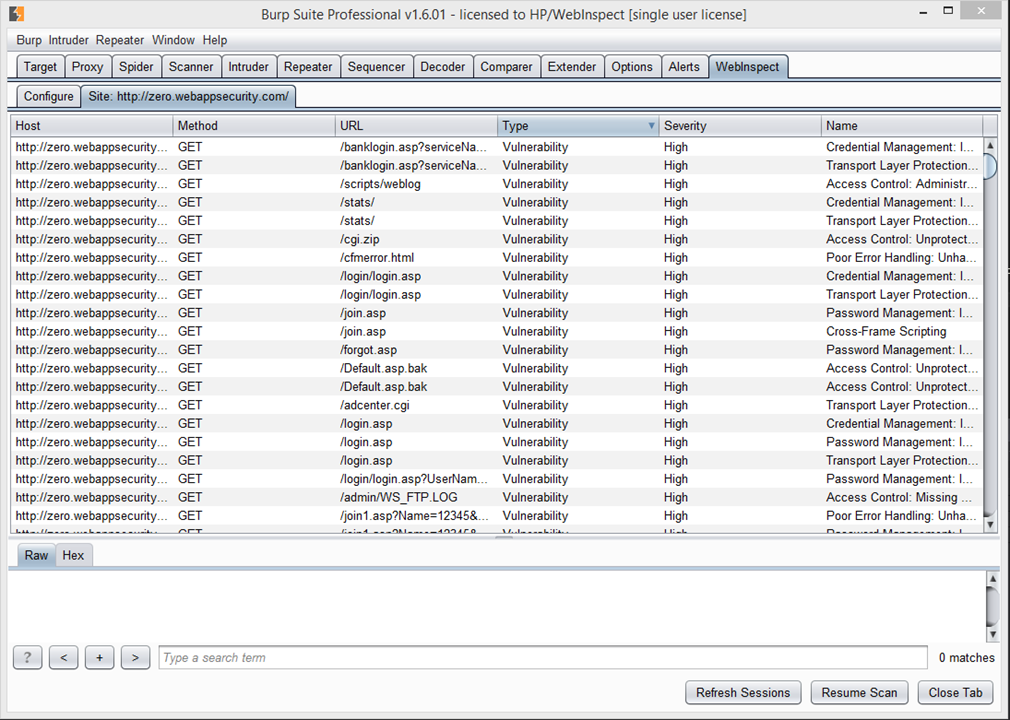Select the Cross-Frame Scripting entry

(886, 332)
